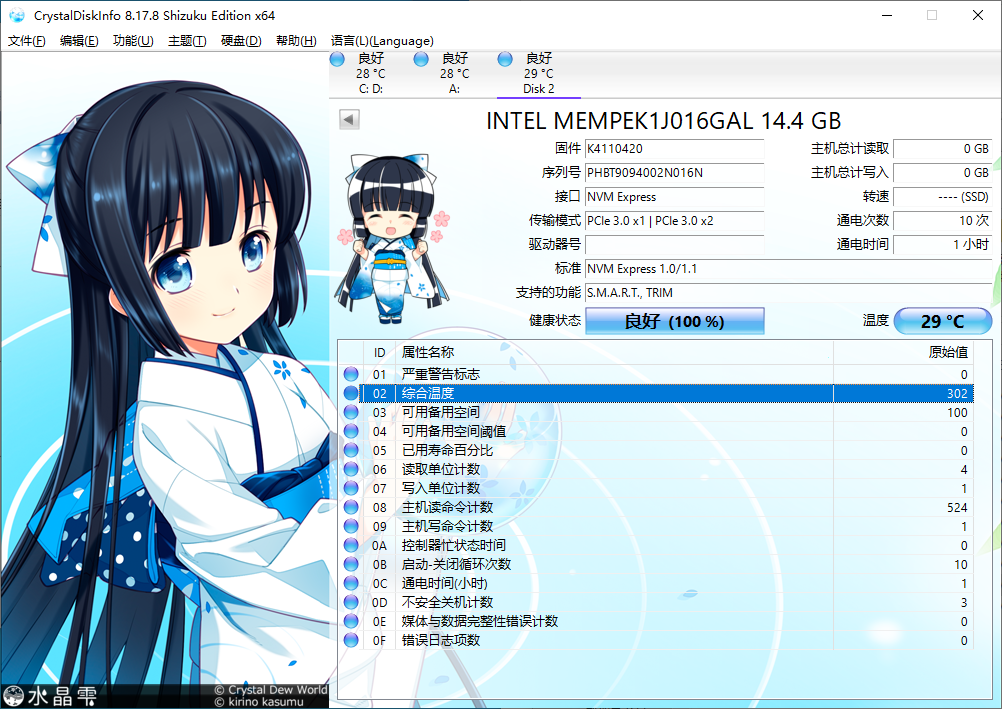Select the 严重警告标志 attribute row
This screenshot has width=1002, height=709.
click(656, 374)
